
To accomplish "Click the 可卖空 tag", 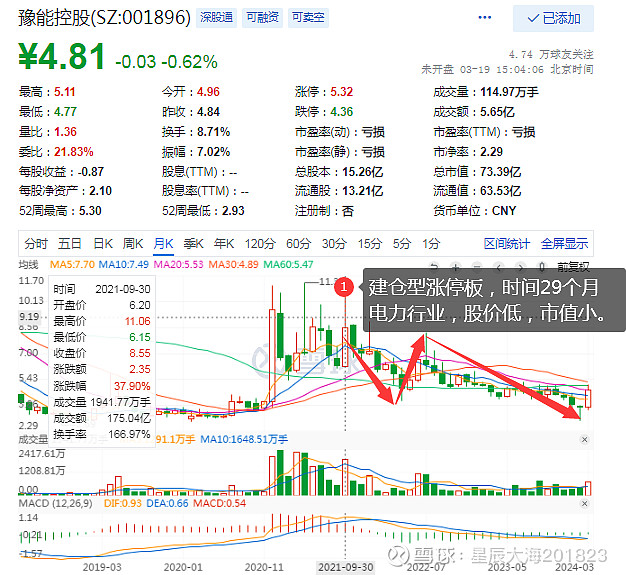I will (308, 18).
